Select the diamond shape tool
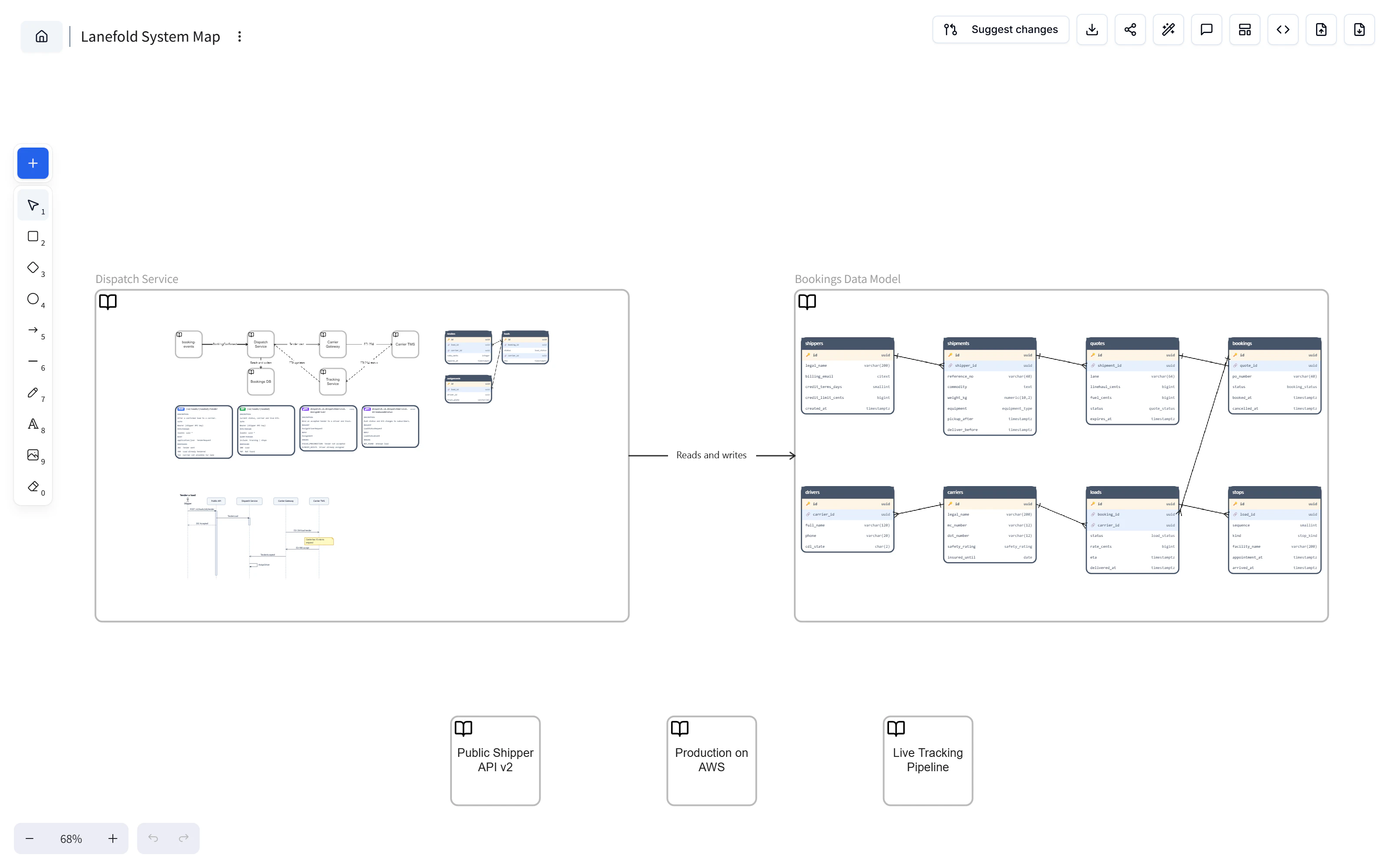Viewport: 1389px width, 868px height. tap(33, 267)
